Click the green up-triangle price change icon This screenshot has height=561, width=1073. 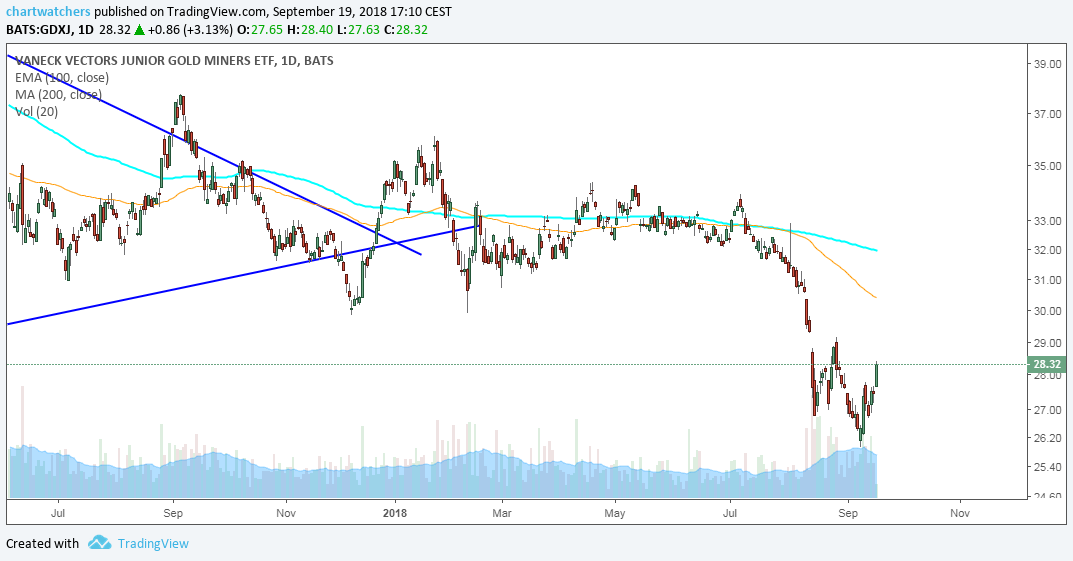coord(140,29)
